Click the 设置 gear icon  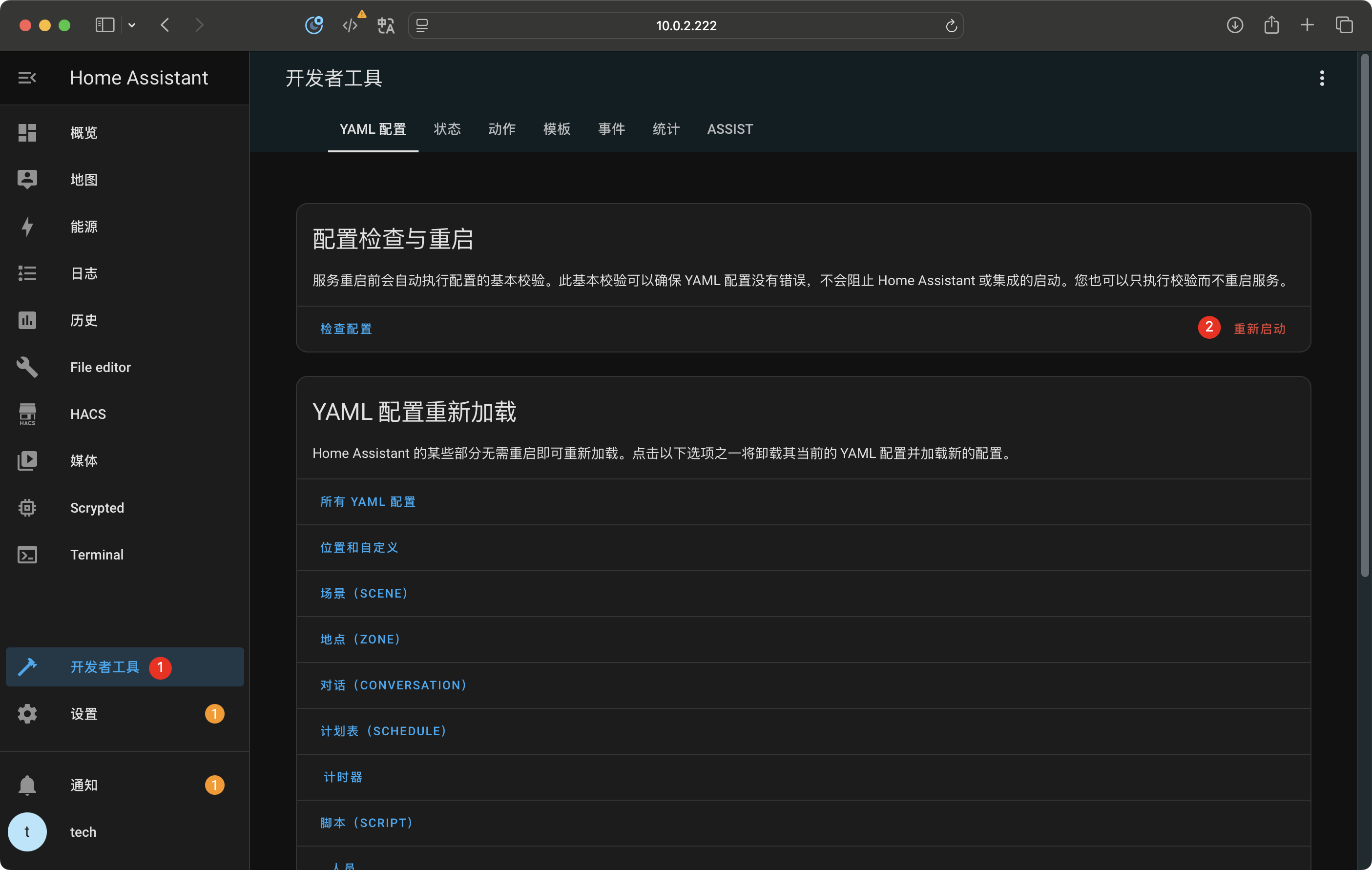27,713
